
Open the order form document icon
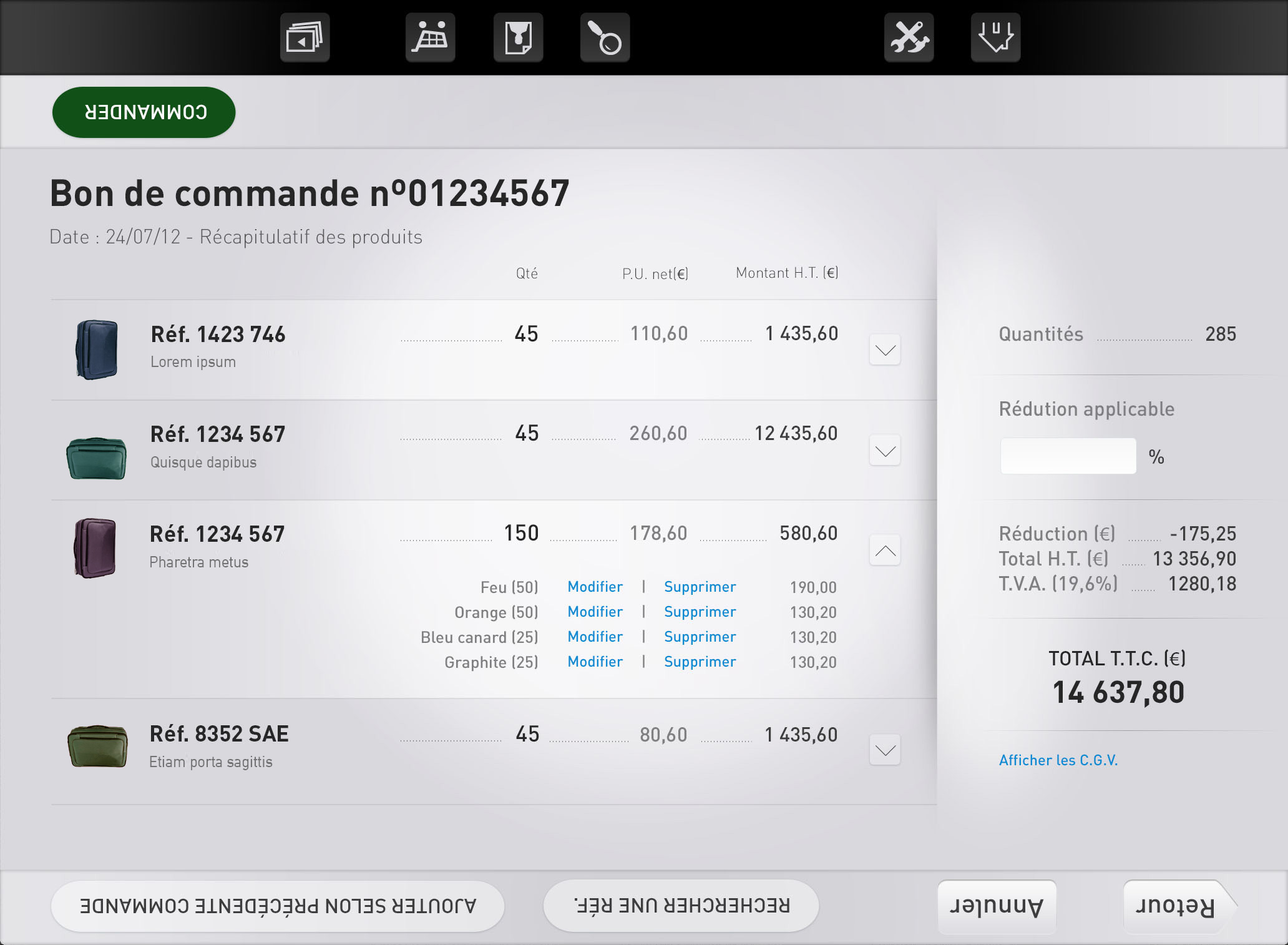coord(518,37)
